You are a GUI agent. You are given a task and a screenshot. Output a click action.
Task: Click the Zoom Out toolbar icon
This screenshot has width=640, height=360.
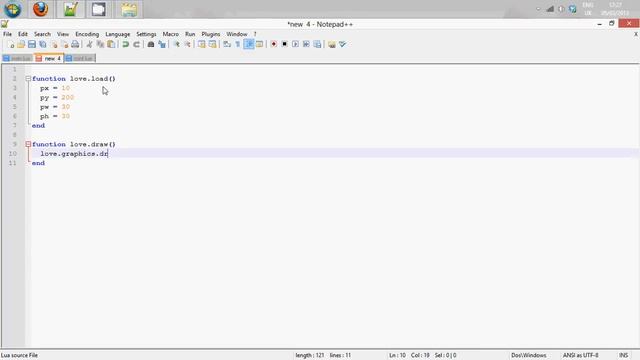coord(187,44)
